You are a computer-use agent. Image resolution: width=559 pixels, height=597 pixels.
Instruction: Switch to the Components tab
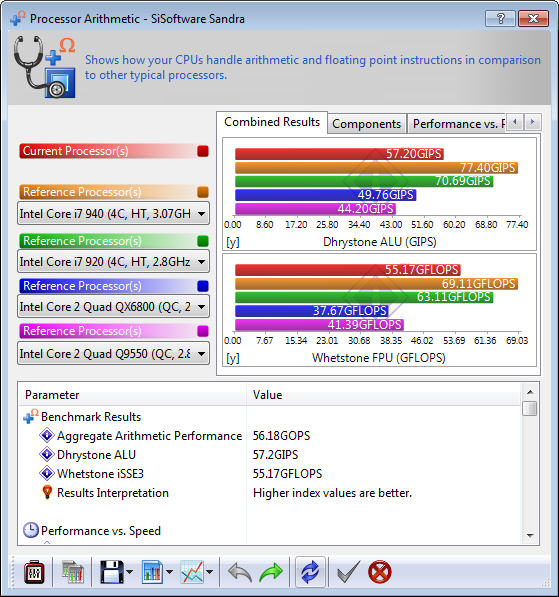(x=366, y=124)
